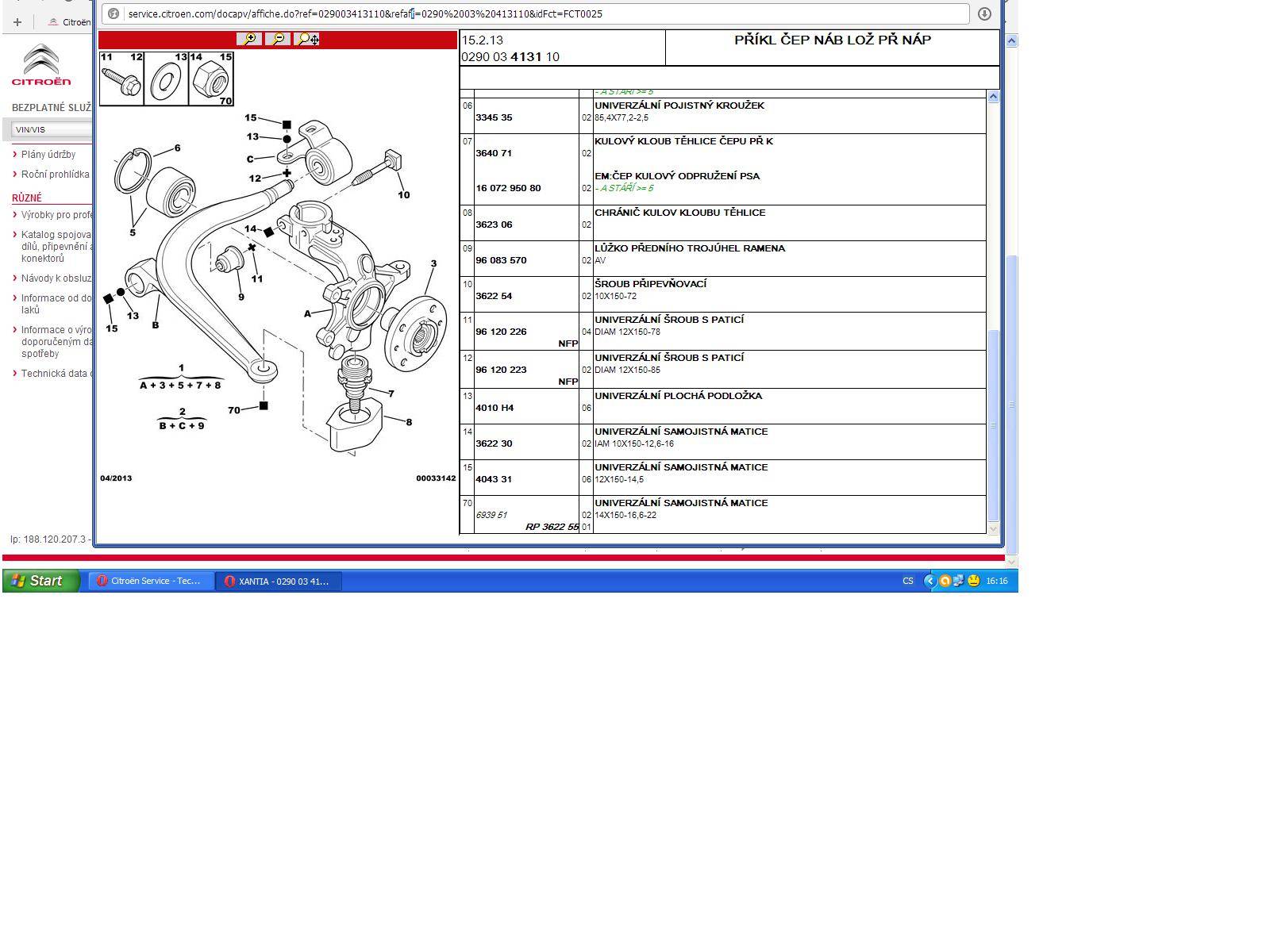Click the zoom in magnifier icon
This screenshot has height=952, width=1270.
250,39
